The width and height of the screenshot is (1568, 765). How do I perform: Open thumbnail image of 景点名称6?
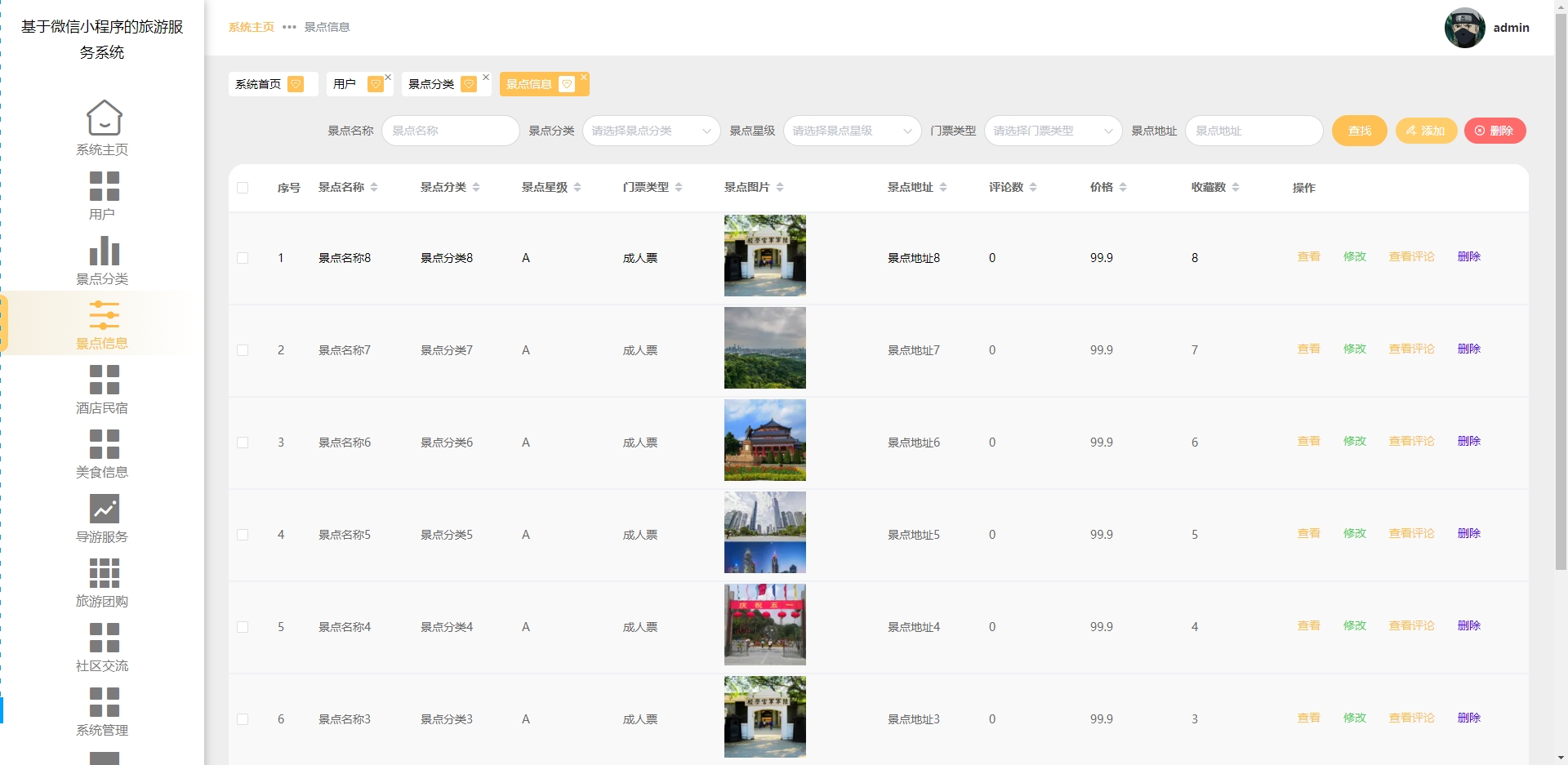tap(765, 440)
